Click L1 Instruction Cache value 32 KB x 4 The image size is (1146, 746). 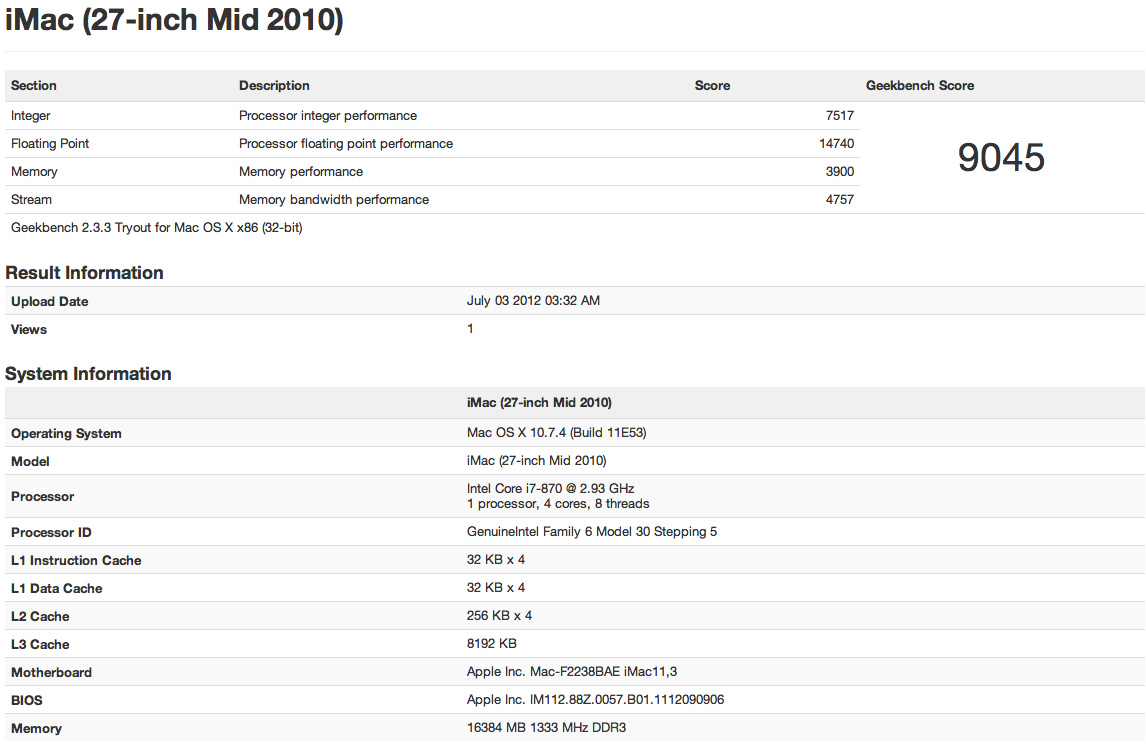tap(496, 560)
